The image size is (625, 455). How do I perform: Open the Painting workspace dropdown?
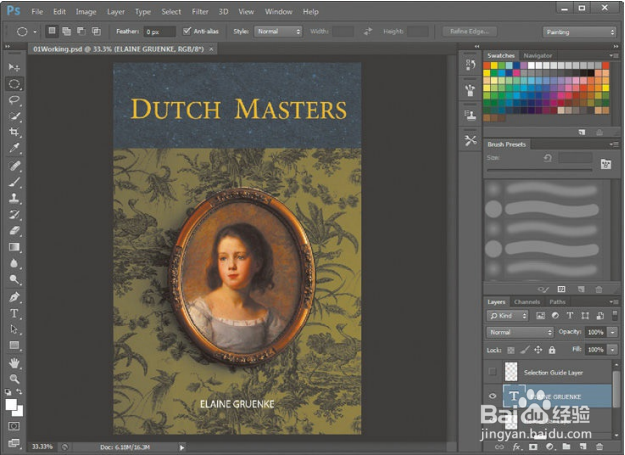click(x=580, y=32)
